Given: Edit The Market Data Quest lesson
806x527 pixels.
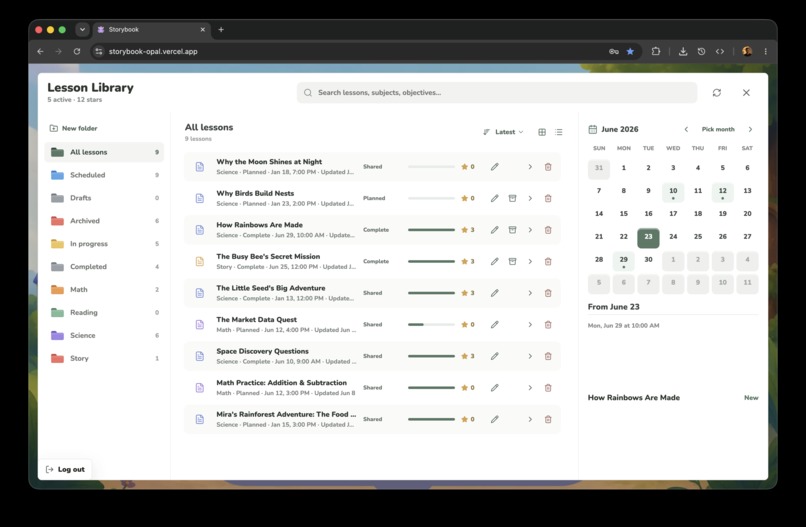Looking at the screenshot, I should (494, 324).
